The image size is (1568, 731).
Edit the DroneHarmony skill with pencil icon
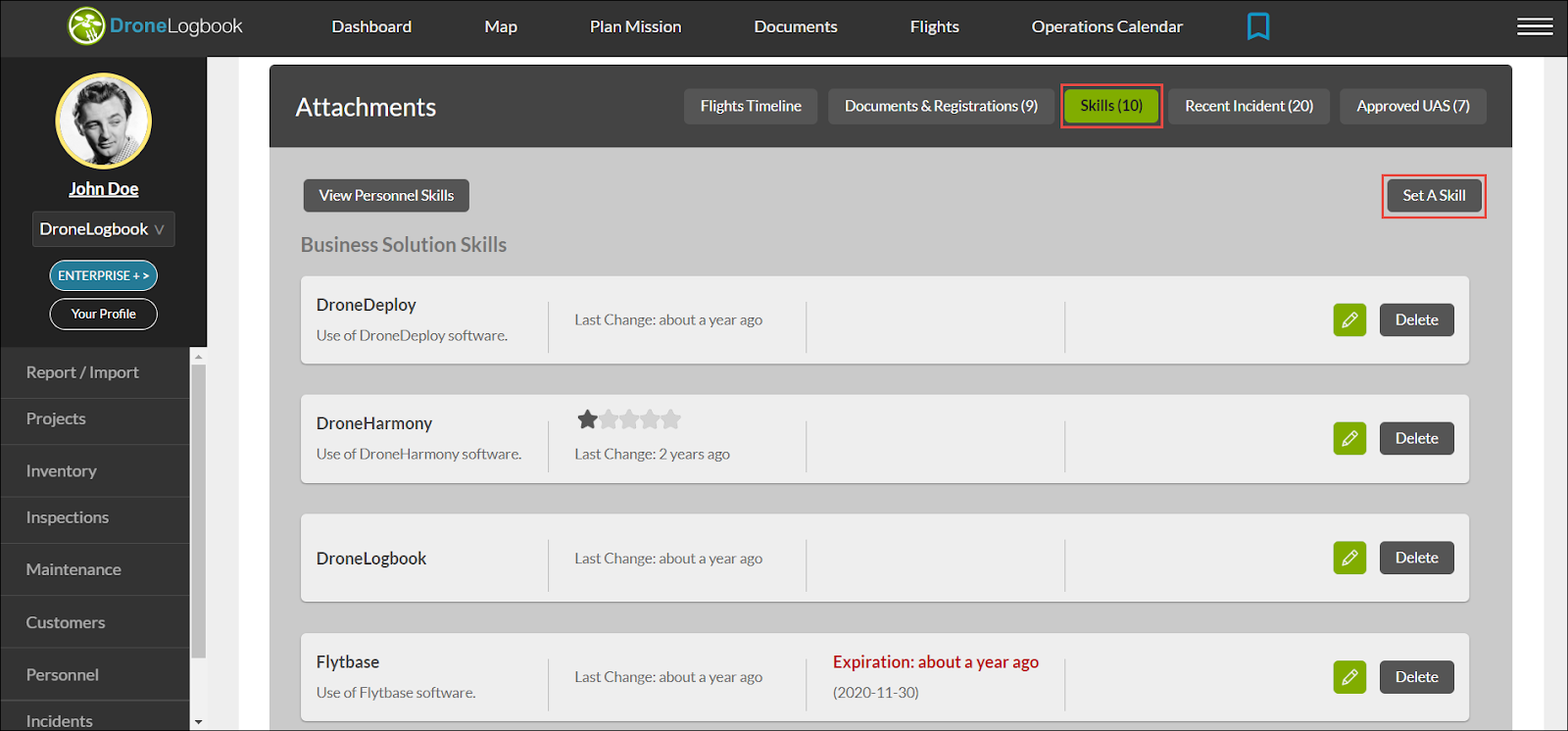pyautogui.click(x=1349, y=438)
